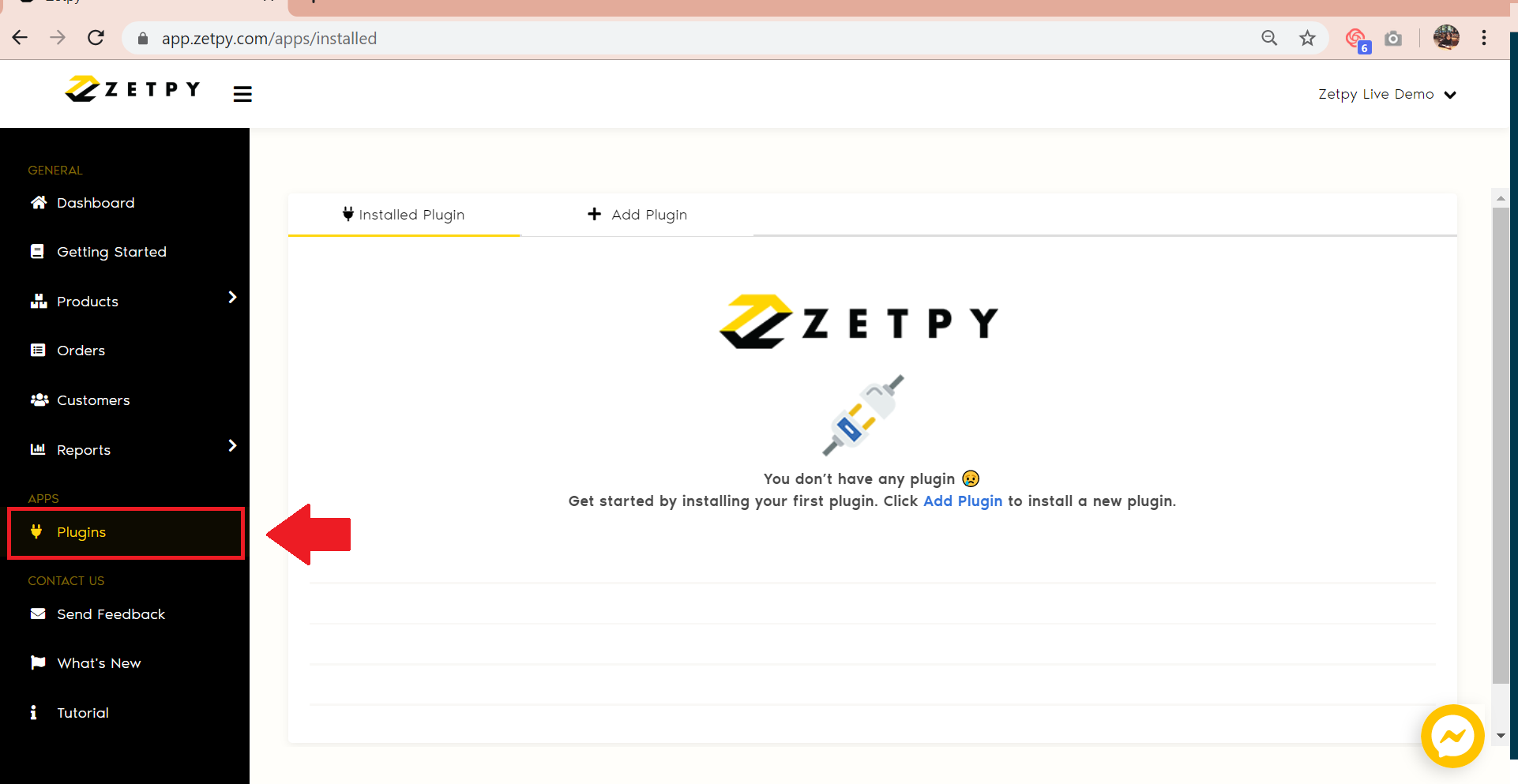
Task: Click the Plugins plug icon in sidebar
Action: click(x=36, y=531)
